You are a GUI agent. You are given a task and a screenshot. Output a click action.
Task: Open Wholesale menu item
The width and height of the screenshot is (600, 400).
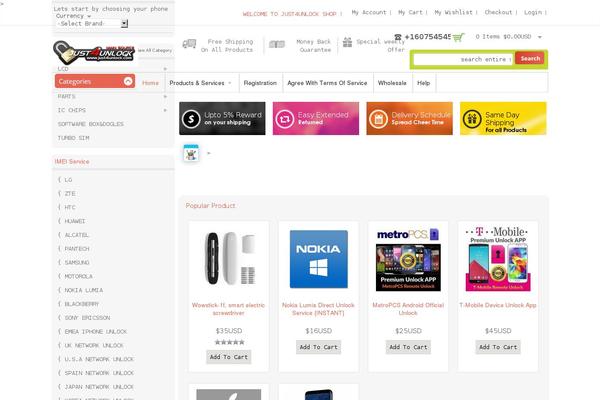[x=392, y=83]
